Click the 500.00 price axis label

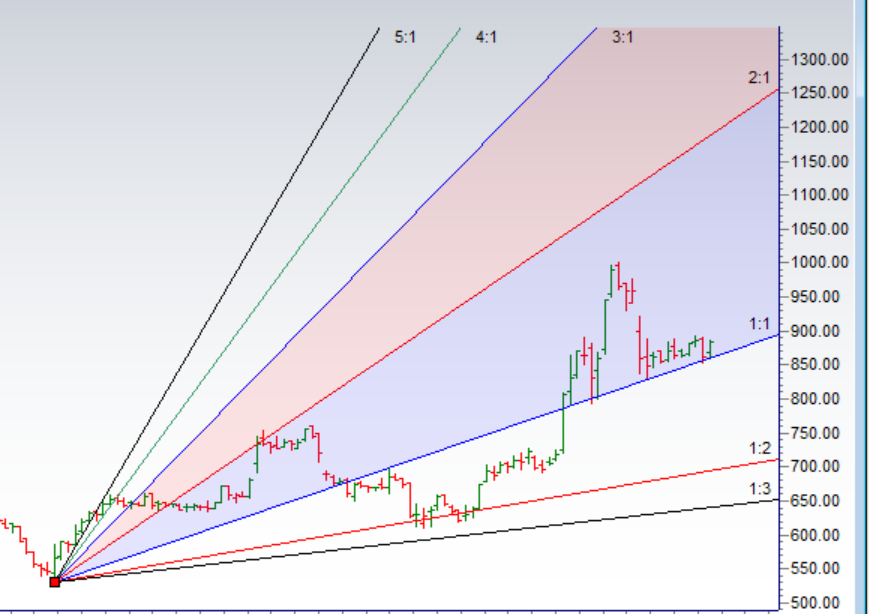820,603
